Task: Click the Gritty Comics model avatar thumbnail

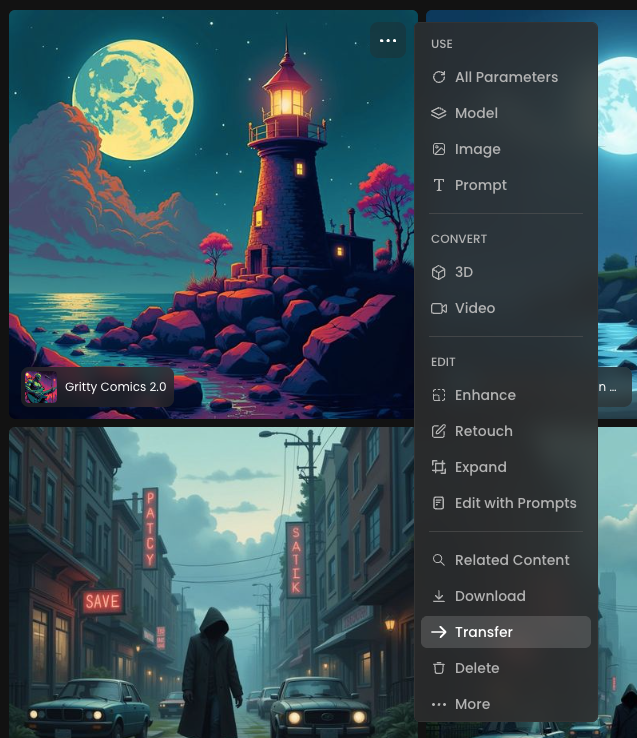Action: [41, 387]
